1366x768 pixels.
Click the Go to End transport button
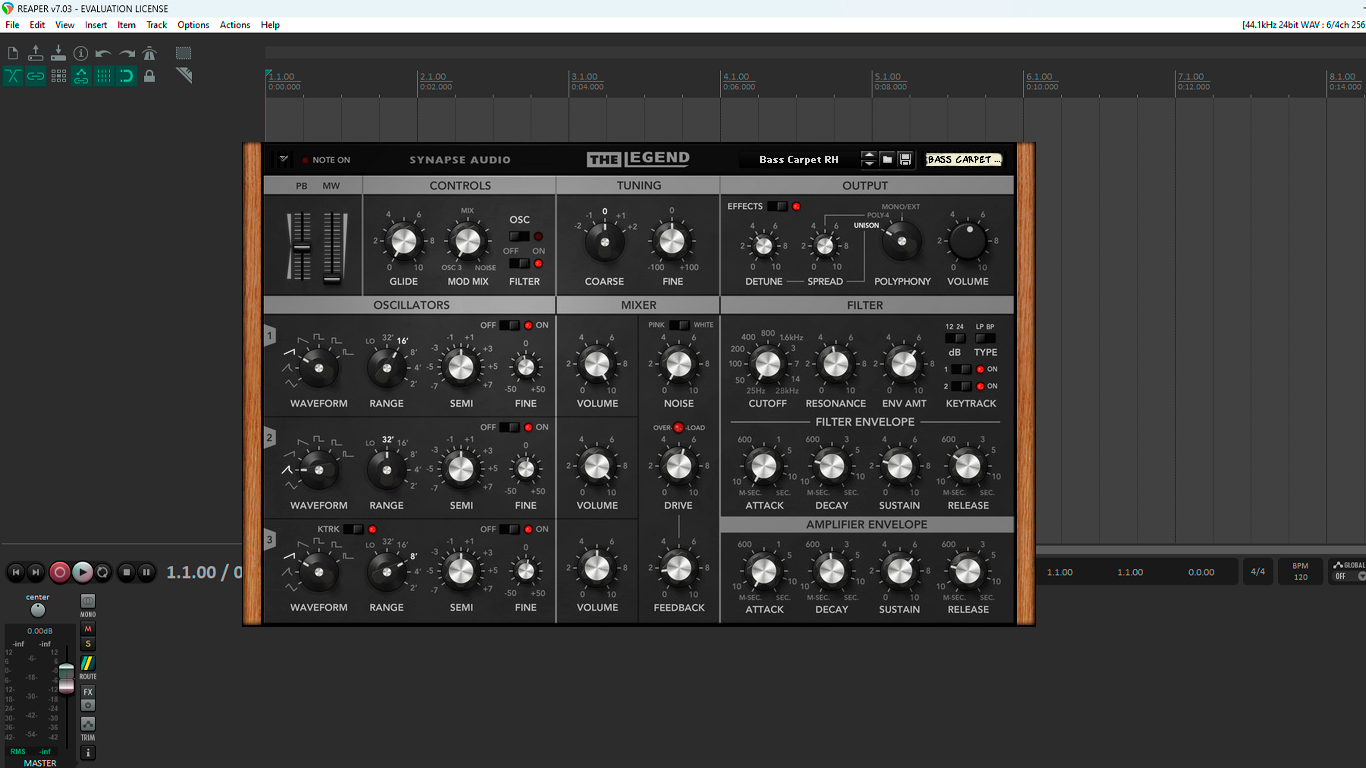pyautogui.click(x=36, y=572)
